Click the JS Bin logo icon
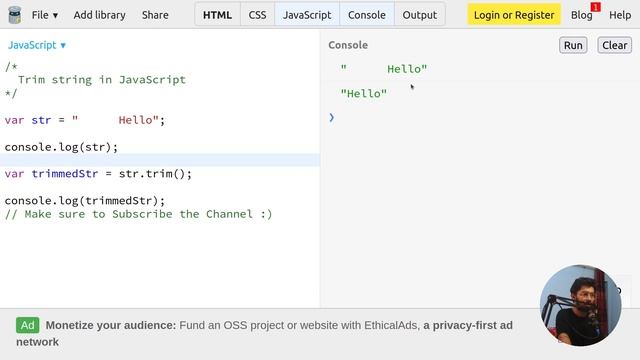The width and height of the screenshot is (640, 360). pyautogui.click(x=15, y=15)
